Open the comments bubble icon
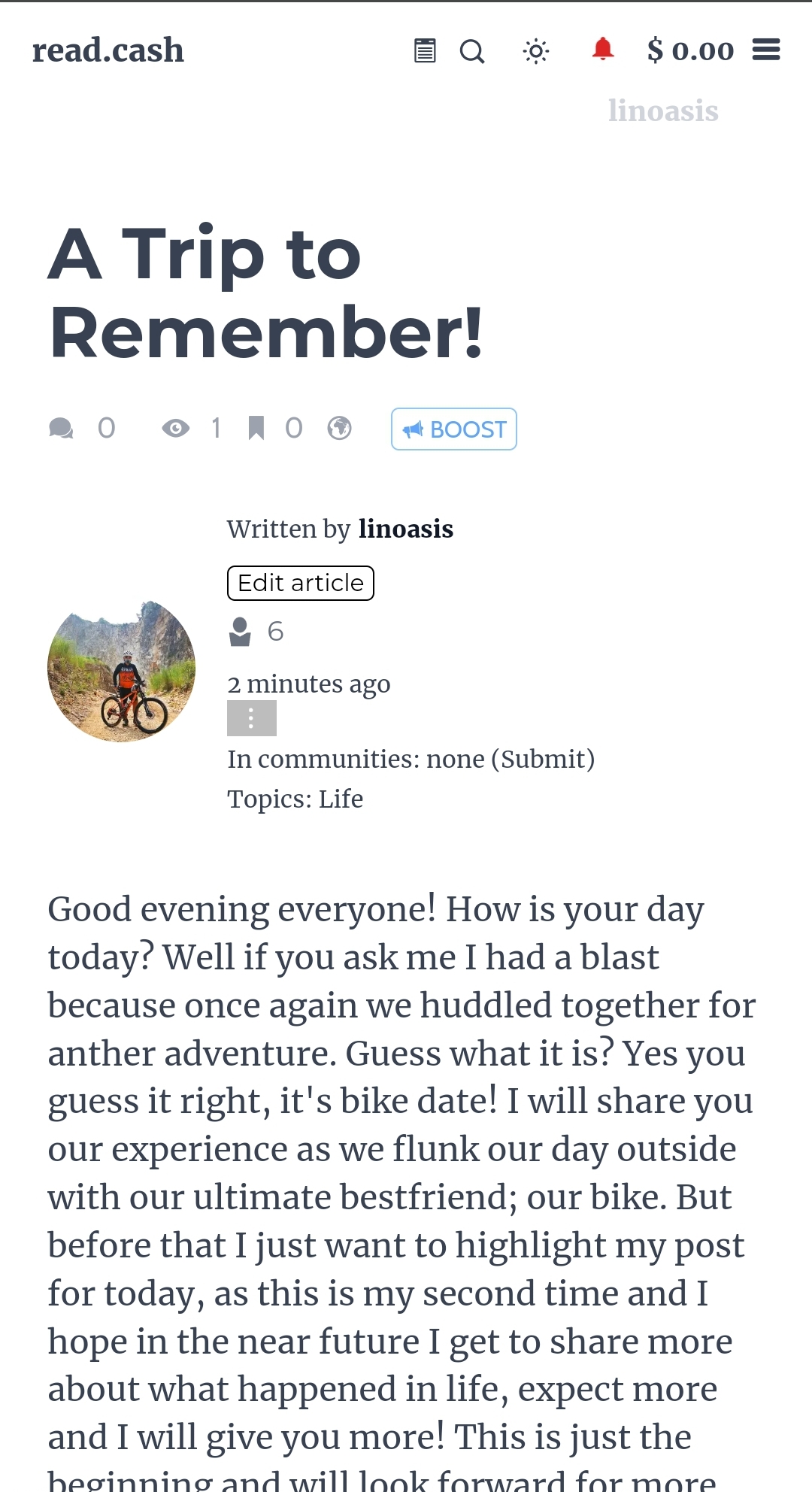The image size is (812, 1492). (61, 429)
